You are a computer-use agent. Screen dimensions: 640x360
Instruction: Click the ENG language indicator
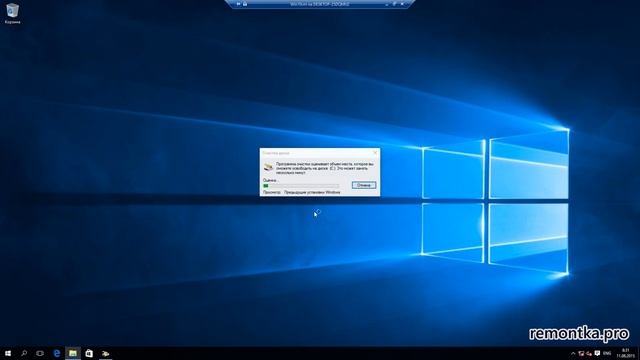(x=607, y=353)
